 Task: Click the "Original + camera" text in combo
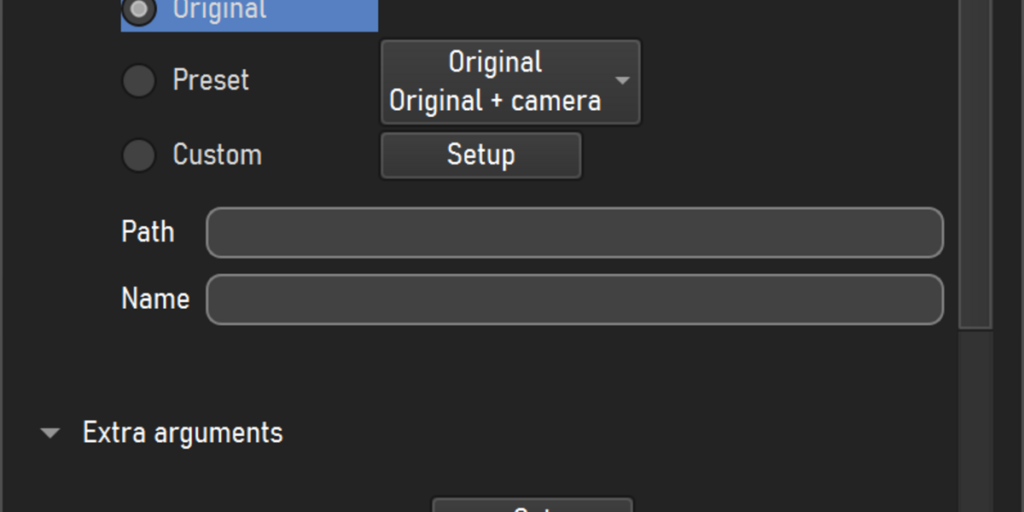[x=495, y=101]
